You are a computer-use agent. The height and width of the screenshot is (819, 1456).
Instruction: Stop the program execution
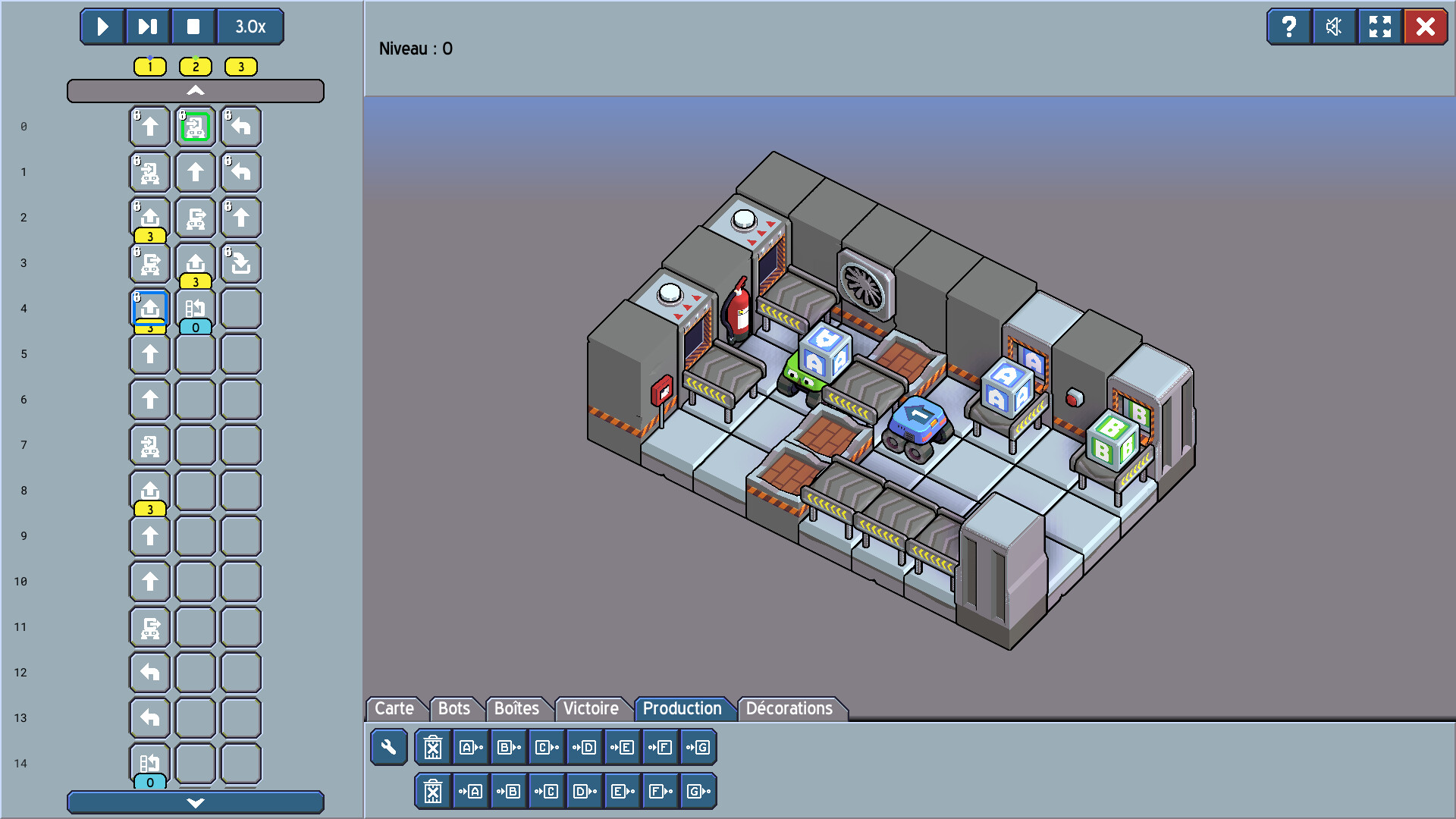pyautogui.click(x=193, y=27)
